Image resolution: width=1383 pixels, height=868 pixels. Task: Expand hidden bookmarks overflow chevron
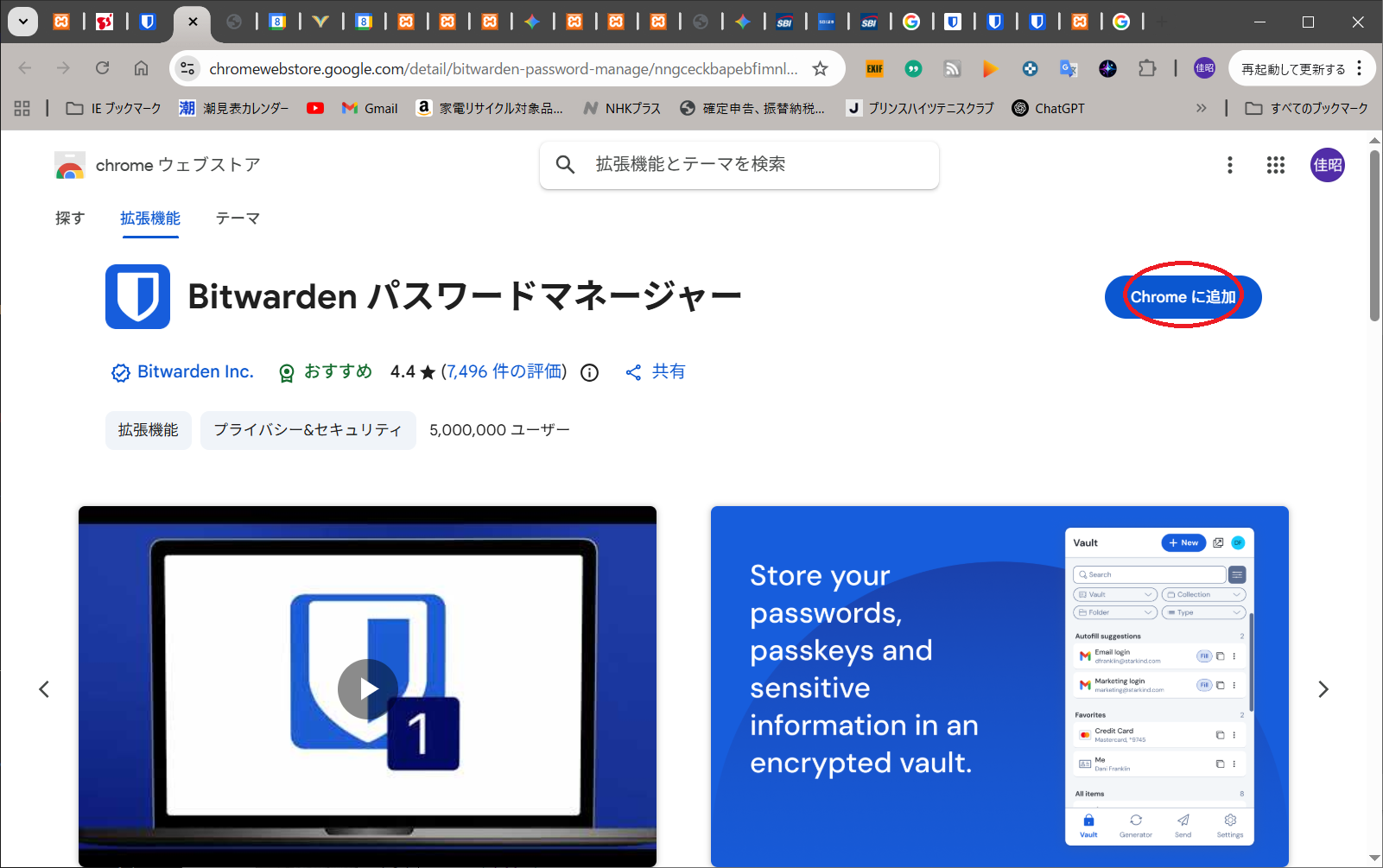(x=1201, y=108)
